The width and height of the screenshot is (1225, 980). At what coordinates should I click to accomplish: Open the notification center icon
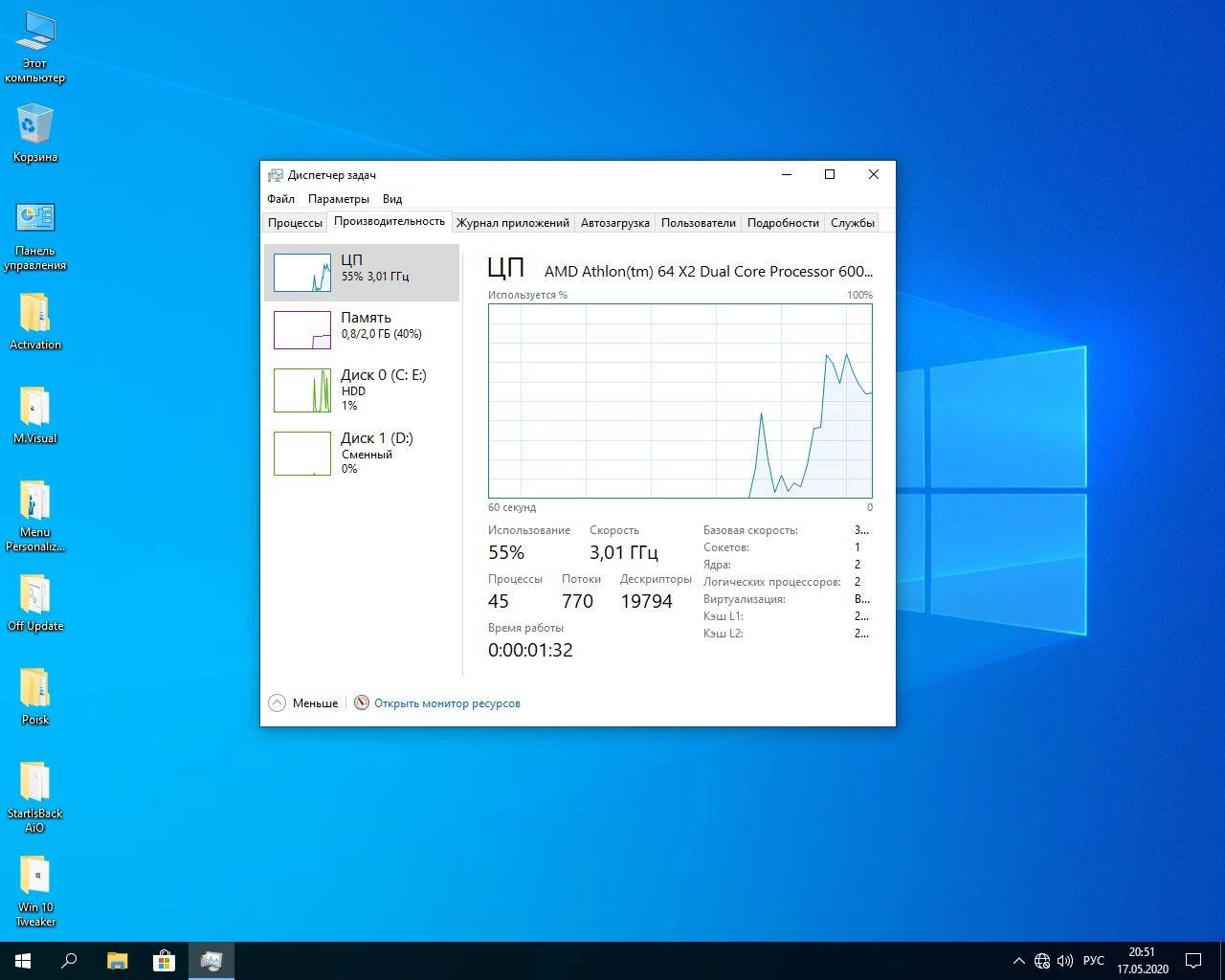coord(1193,961)
